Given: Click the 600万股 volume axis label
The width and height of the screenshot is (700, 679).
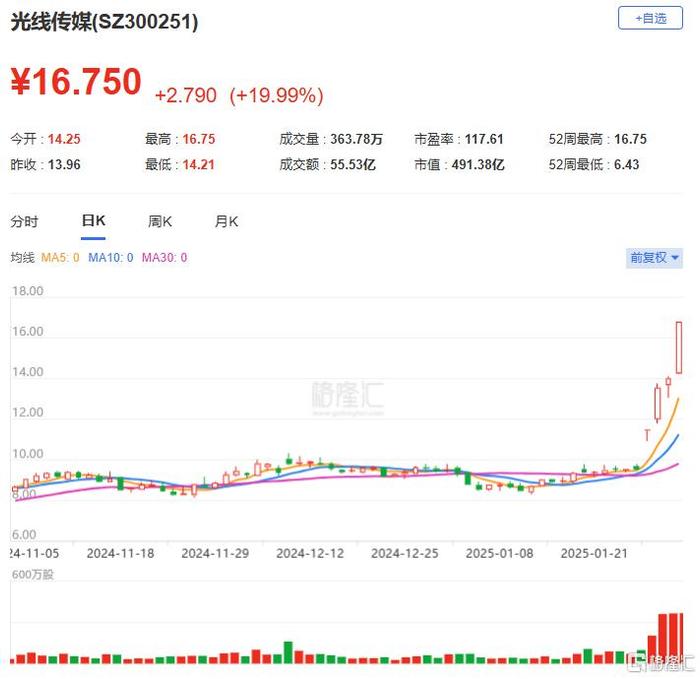Looking at the screenshot, I should [33, 575].
